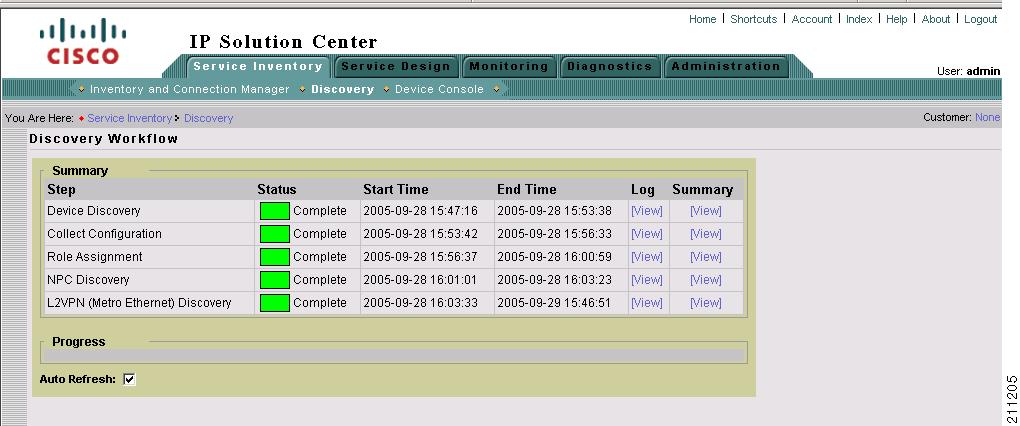
Task: Click the Step column header
Action: 61,189
